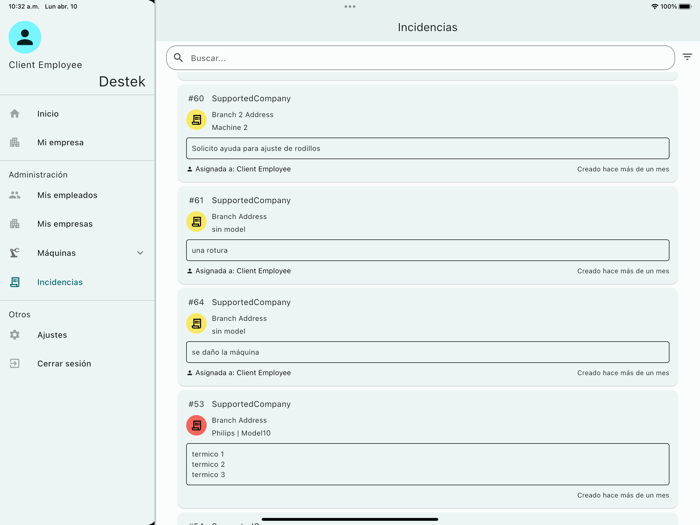
Task: Open Mis empleados menu item
Action: tap(78, 195)
